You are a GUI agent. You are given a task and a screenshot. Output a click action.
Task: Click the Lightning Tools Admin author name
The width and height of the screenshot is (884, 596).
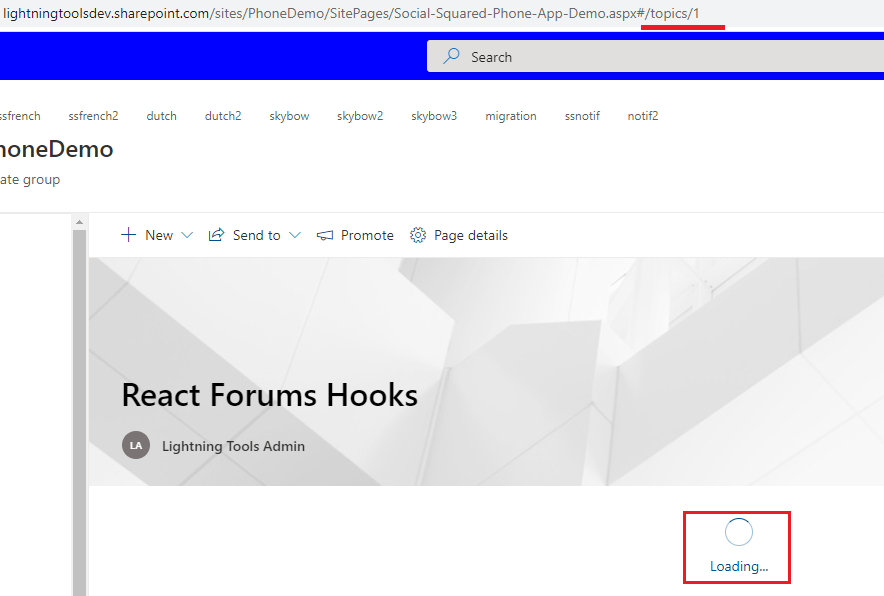233,446
